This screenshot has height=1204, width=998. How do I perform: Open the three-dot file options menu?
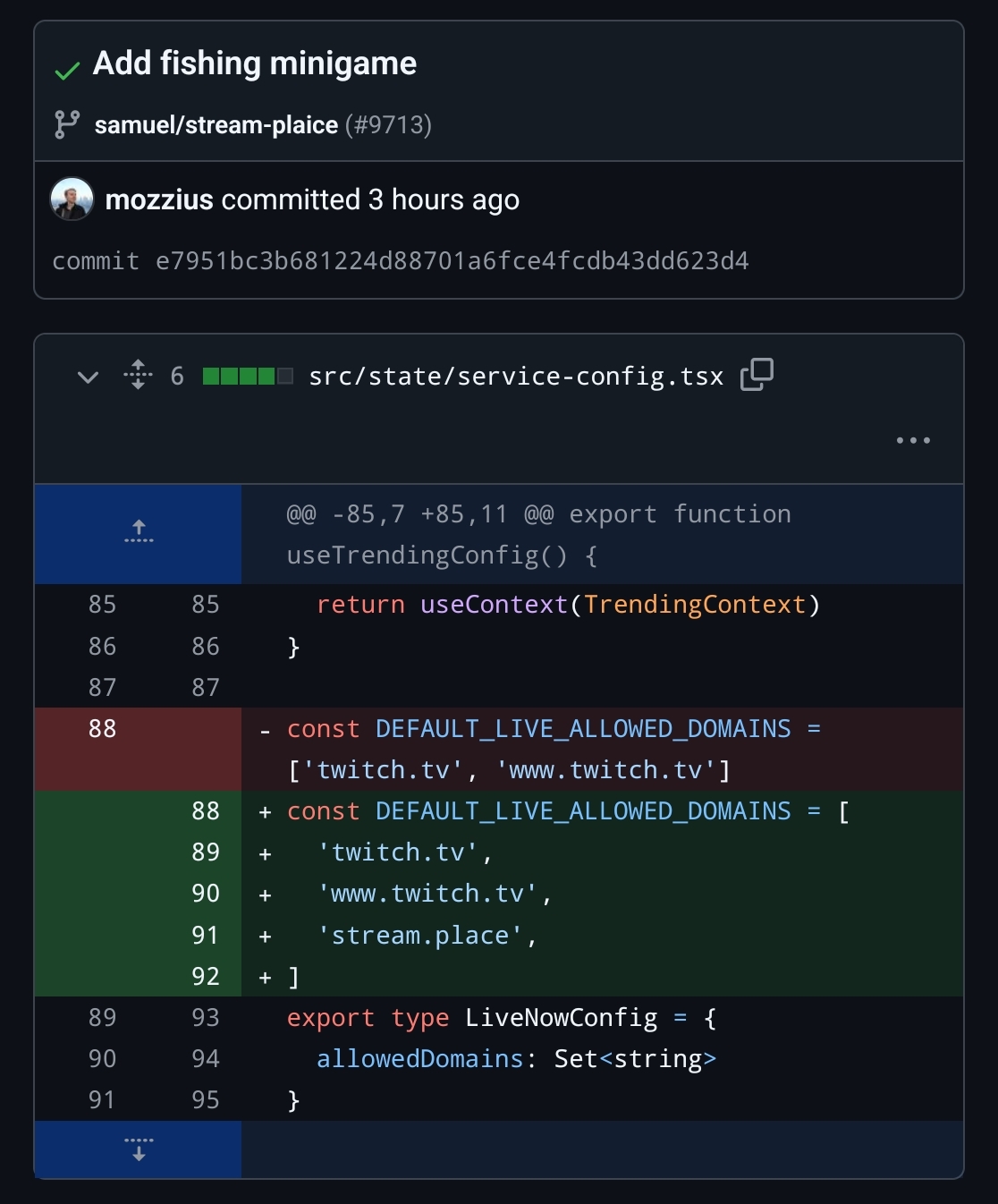point(913,440)
